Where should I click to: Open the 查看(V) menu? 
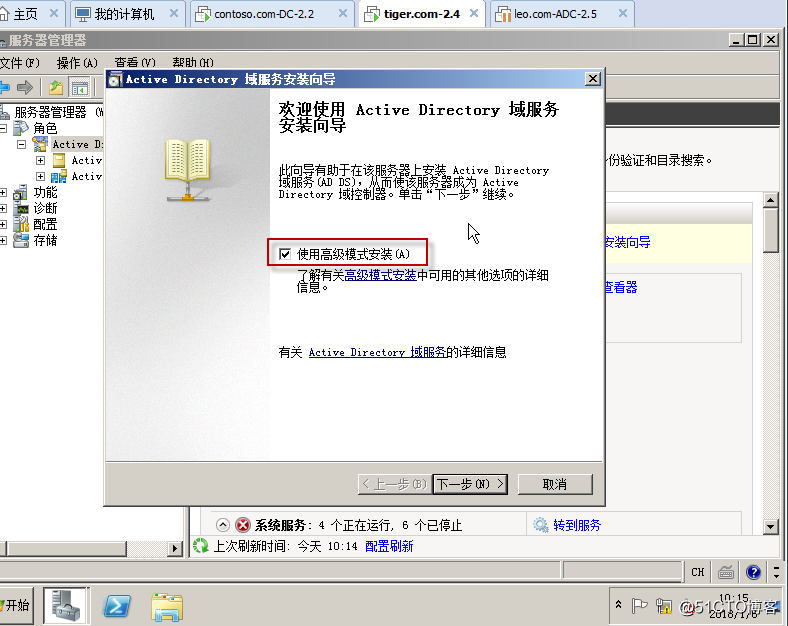(135, 63)
